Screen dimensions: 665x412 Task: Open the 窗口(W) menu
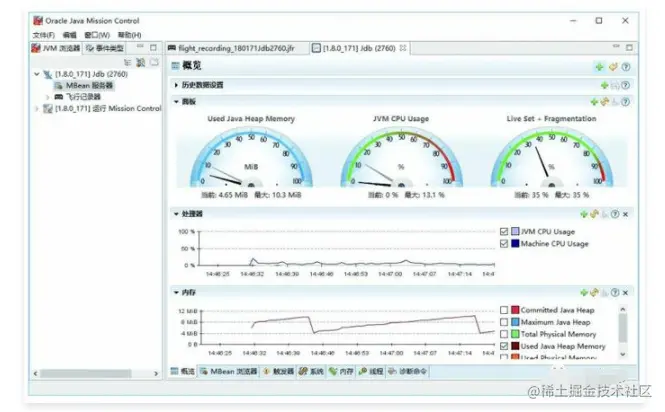(97, 35)
